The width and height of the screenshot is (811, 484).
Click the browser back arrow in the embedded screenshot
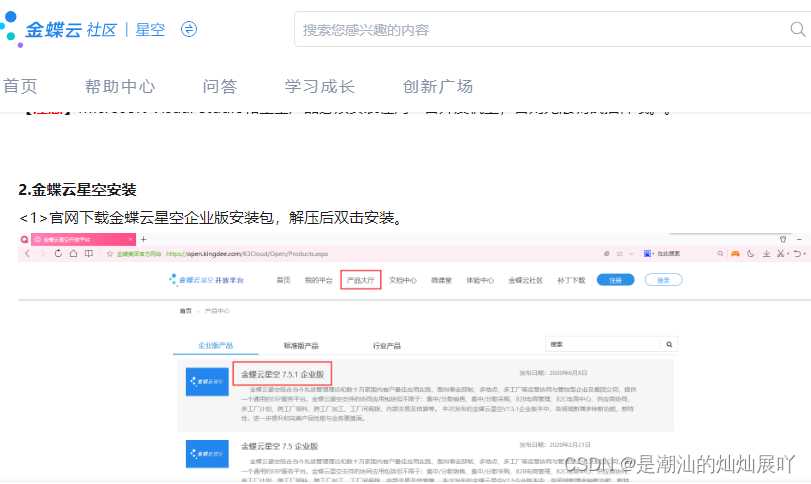(27, 253)
